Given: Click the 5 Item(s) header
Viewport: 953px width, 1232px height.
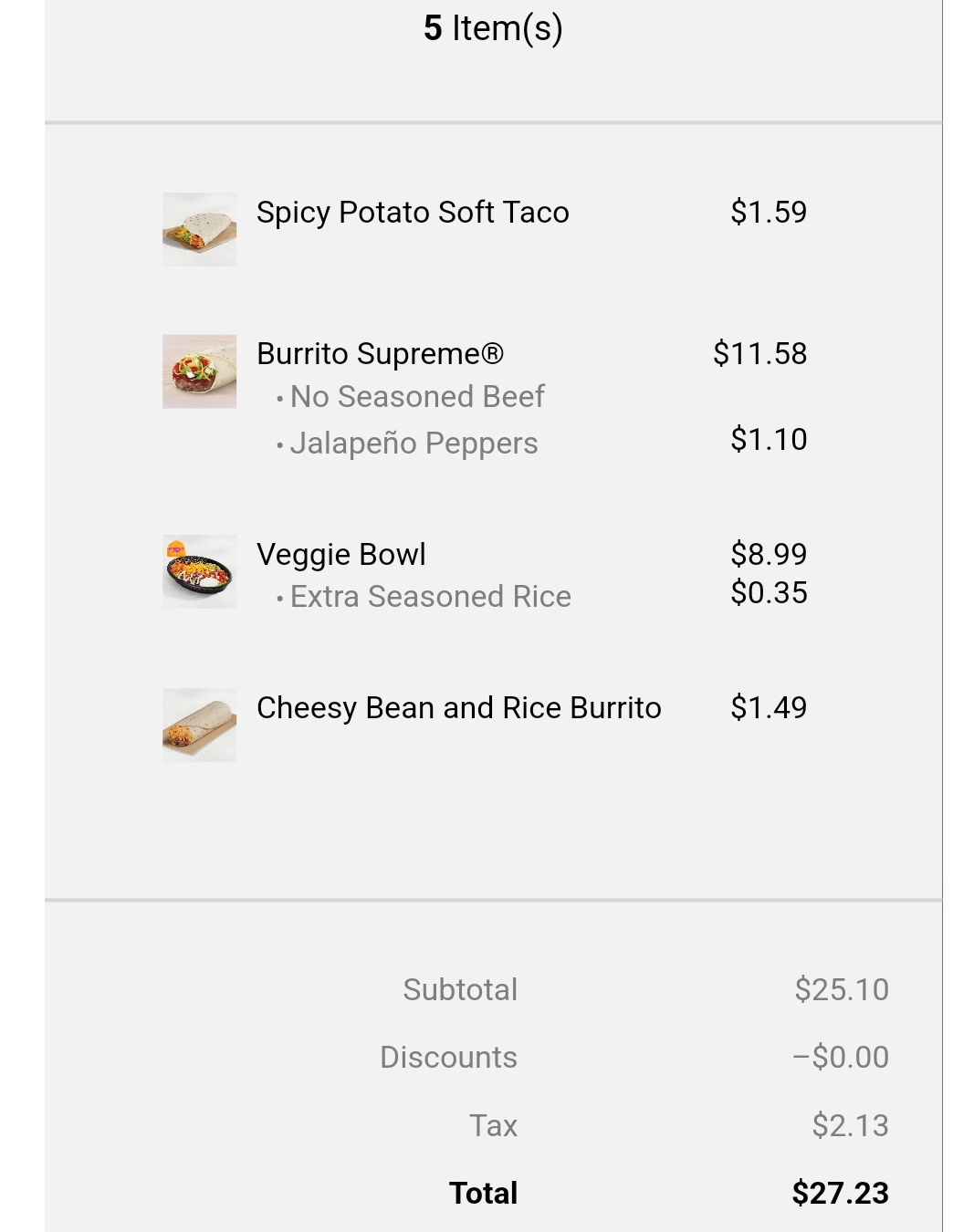Looking at the screenshot, I should [493, 28].
